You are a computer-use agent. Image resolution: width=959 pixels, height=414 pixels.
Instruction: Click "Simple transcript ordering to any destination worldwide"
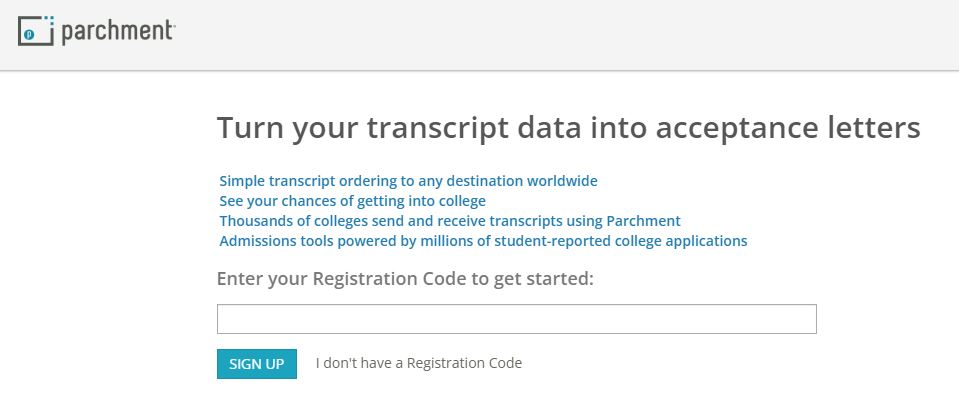pyautogui.click(x=408, y=181)
